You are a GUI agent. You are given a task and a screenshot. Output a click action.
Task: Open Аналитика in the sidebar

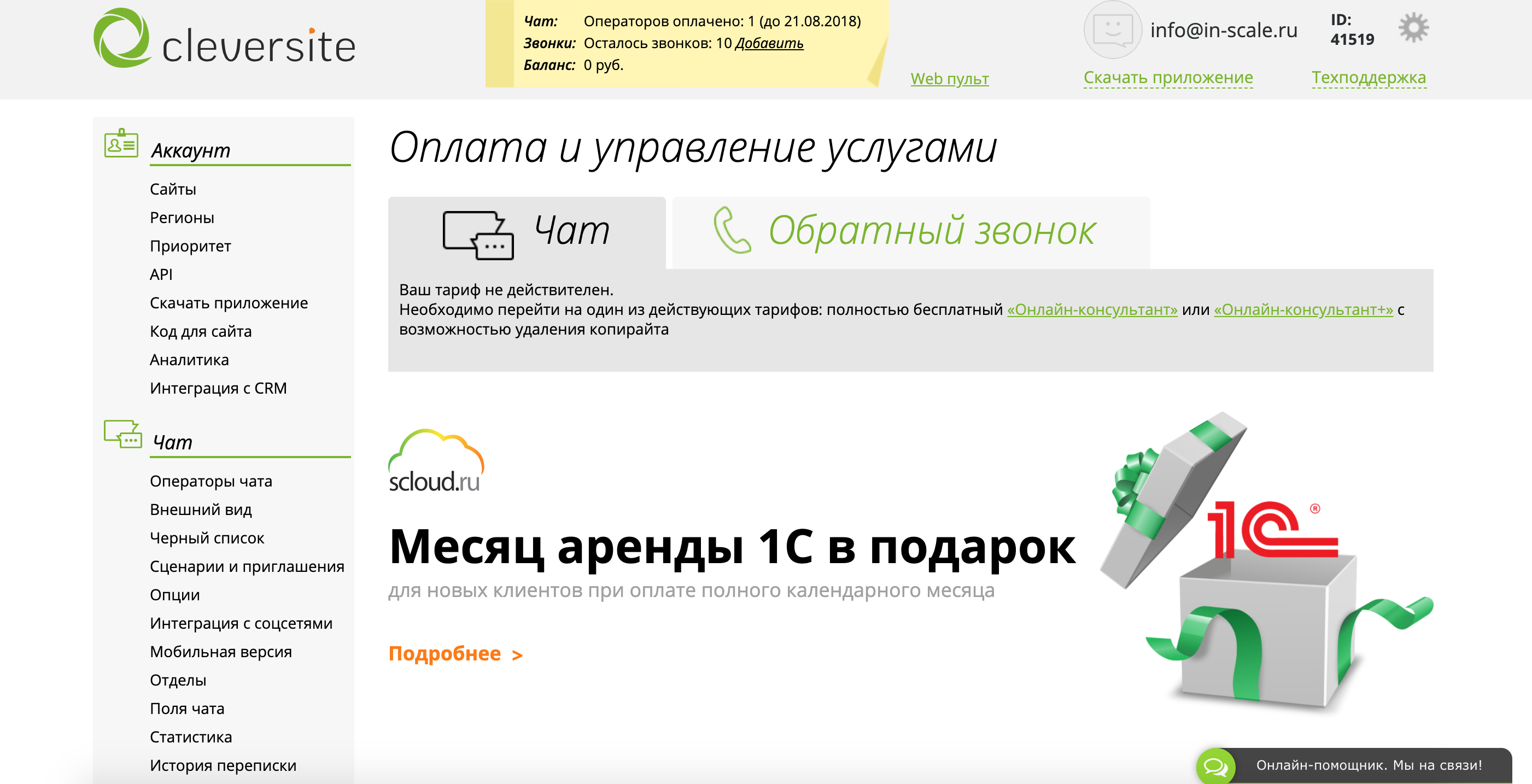tap(189, 360)
